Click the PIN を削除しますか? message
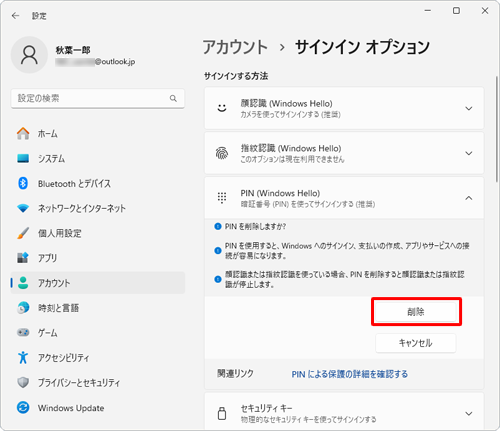This screenshot has width=500, height=431. pos(255,226)
